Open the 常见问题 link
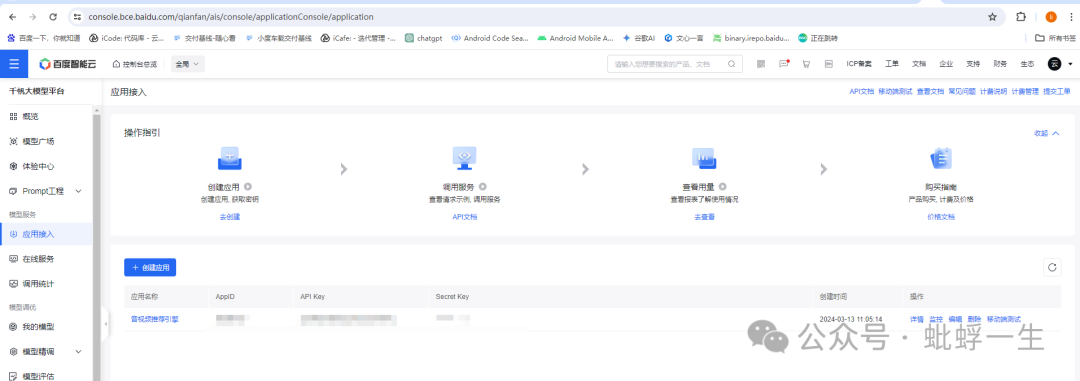This screenshot has height=381, width=1080. tap(962, 91)
